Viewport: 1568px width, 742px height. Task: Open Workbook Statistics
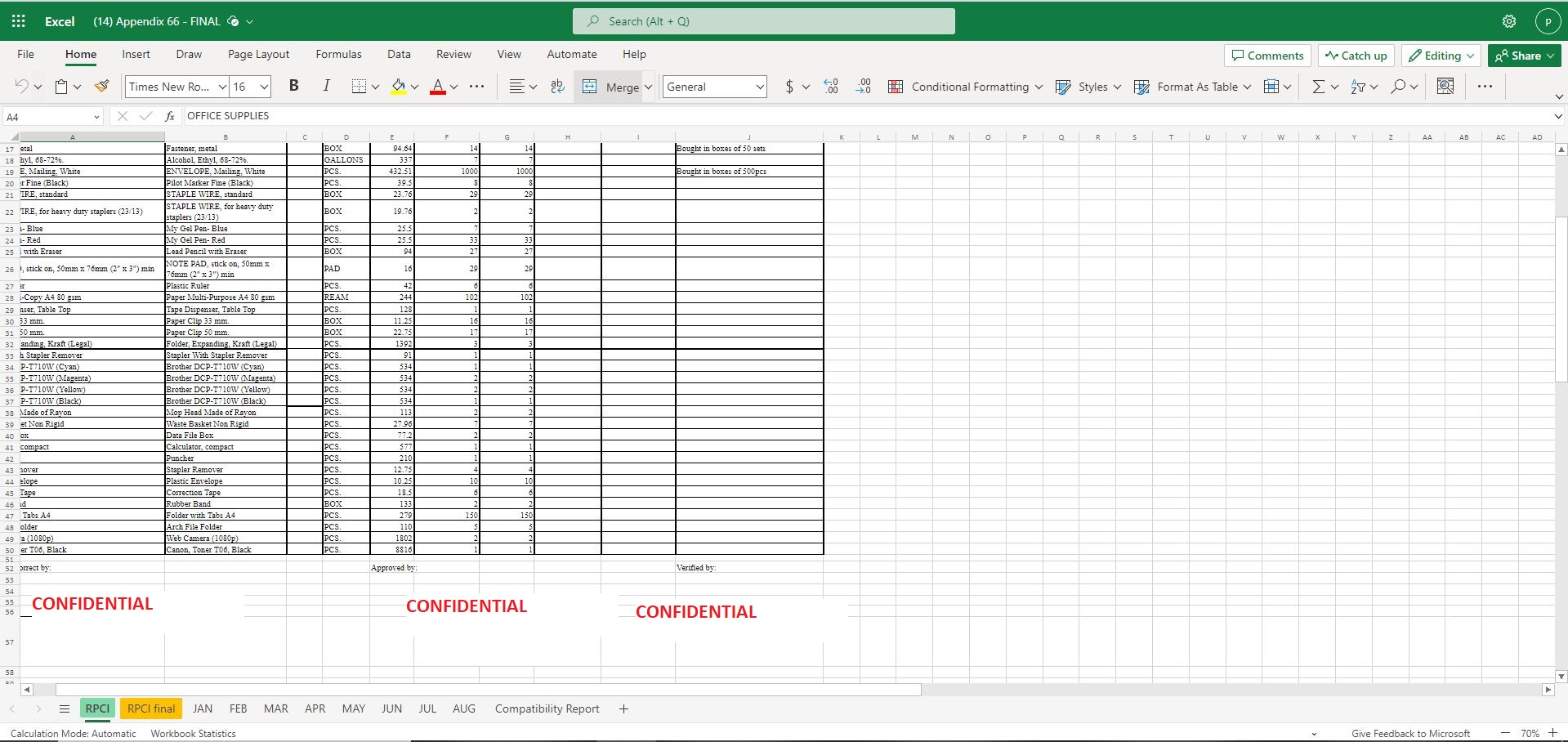point(193,734)
